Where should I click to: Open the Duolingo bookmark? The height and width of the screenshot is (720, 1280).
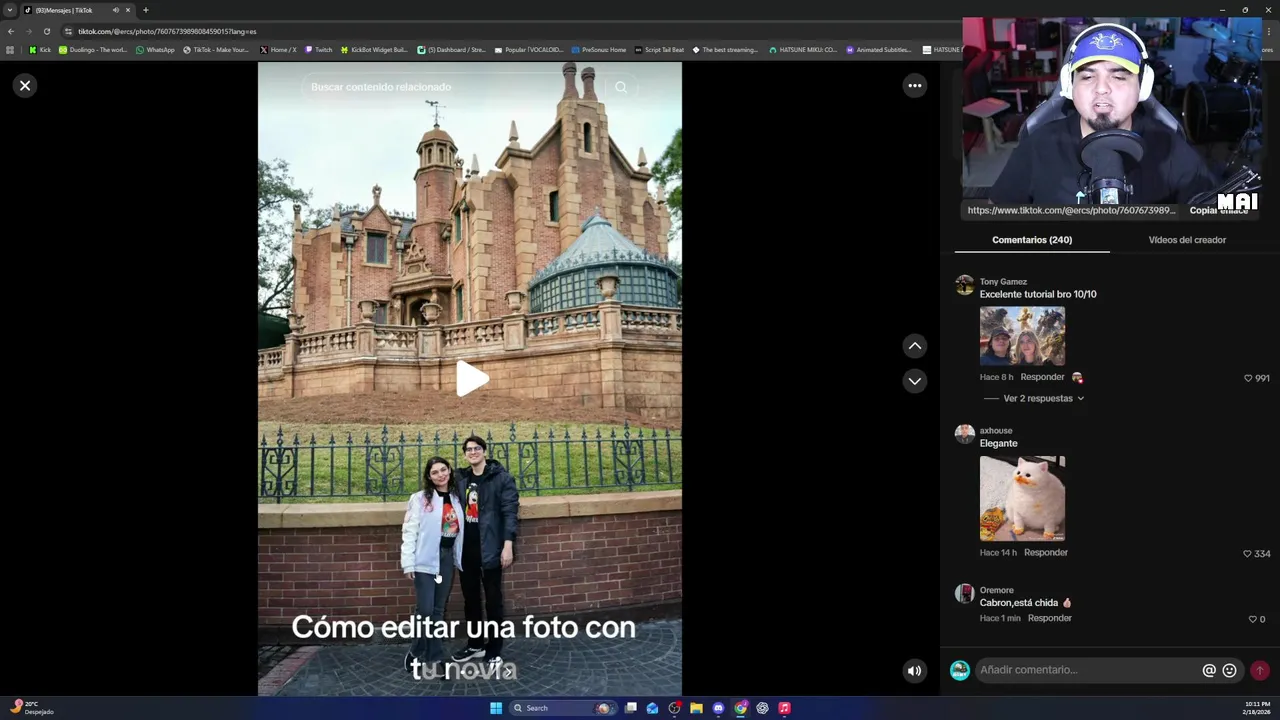click(x=93, y=49)
